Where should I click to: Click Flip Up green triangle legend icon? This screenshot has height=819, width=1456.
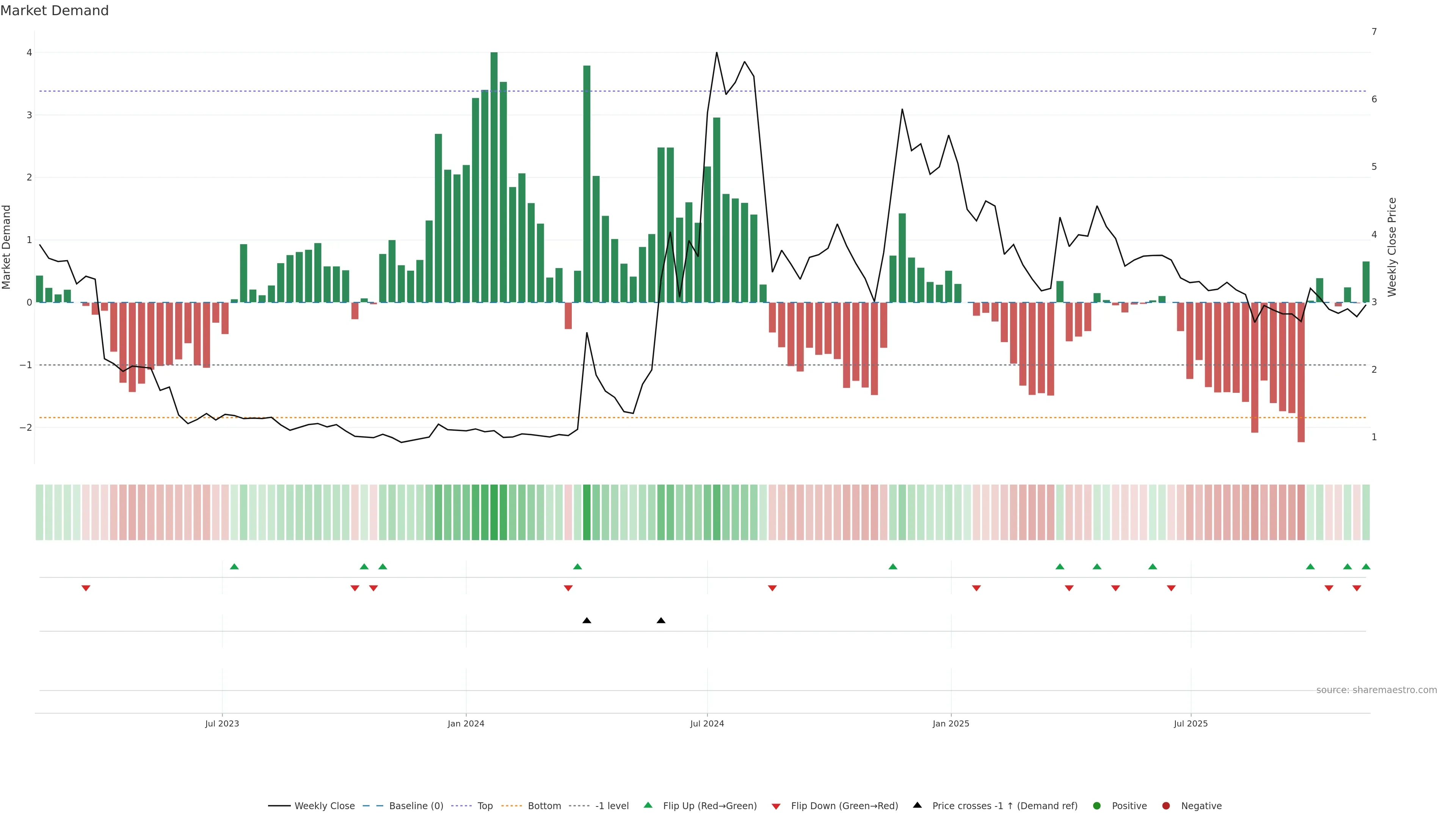[x=648, y=805]
